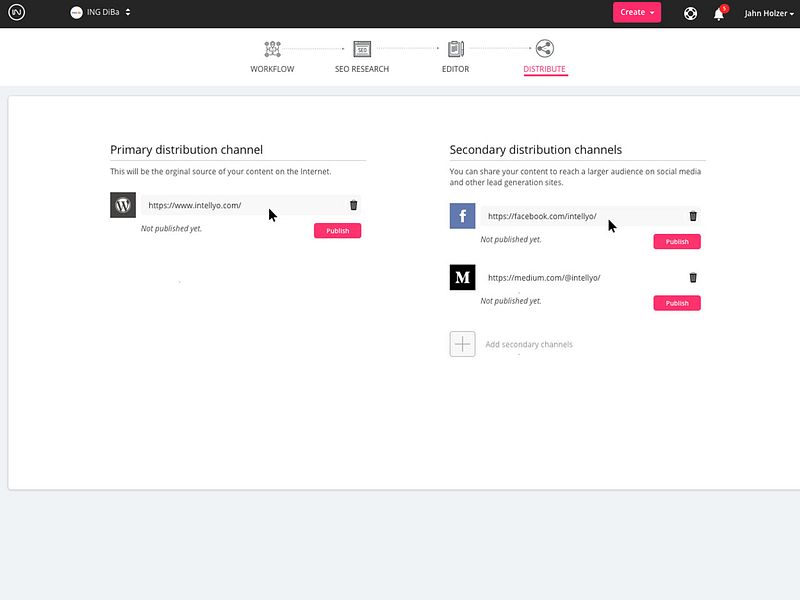Click 'Primary distribution channel' heading
The width and height of the screenshot is (800, 600).
click(186, 149)
